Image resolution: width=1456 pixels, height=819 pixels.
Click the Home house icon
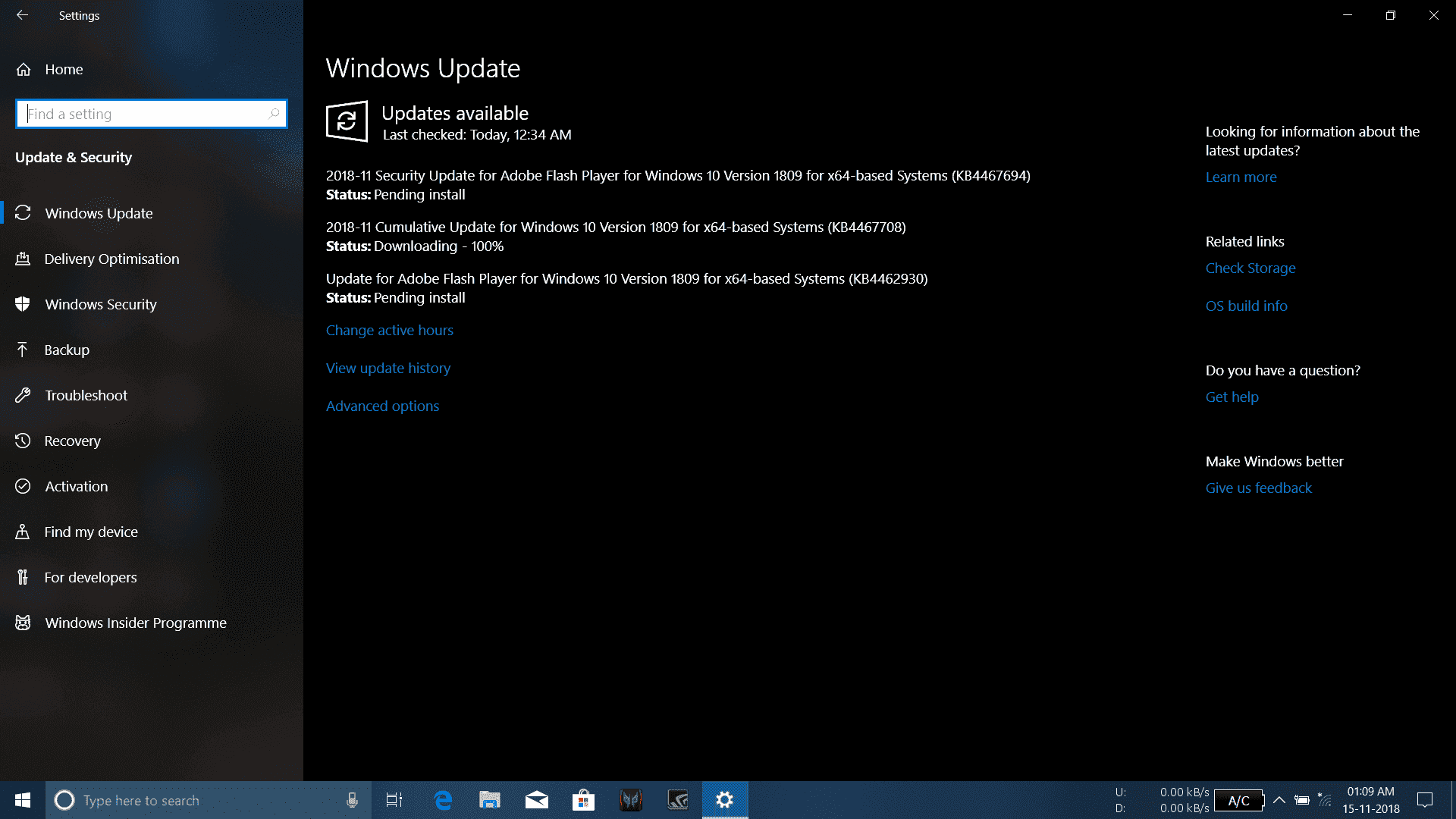coord(24,70)
